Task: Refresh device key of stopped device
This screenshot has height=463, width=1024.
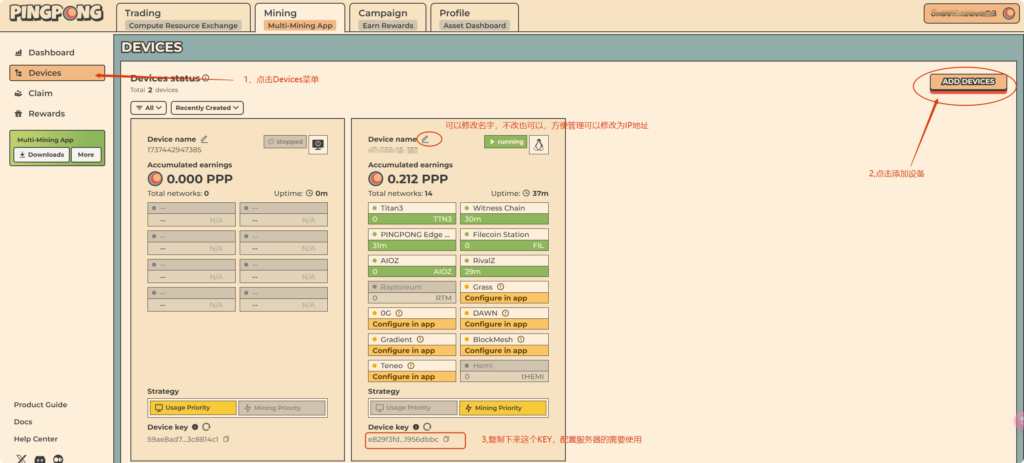Action: (x=206, y=426)
